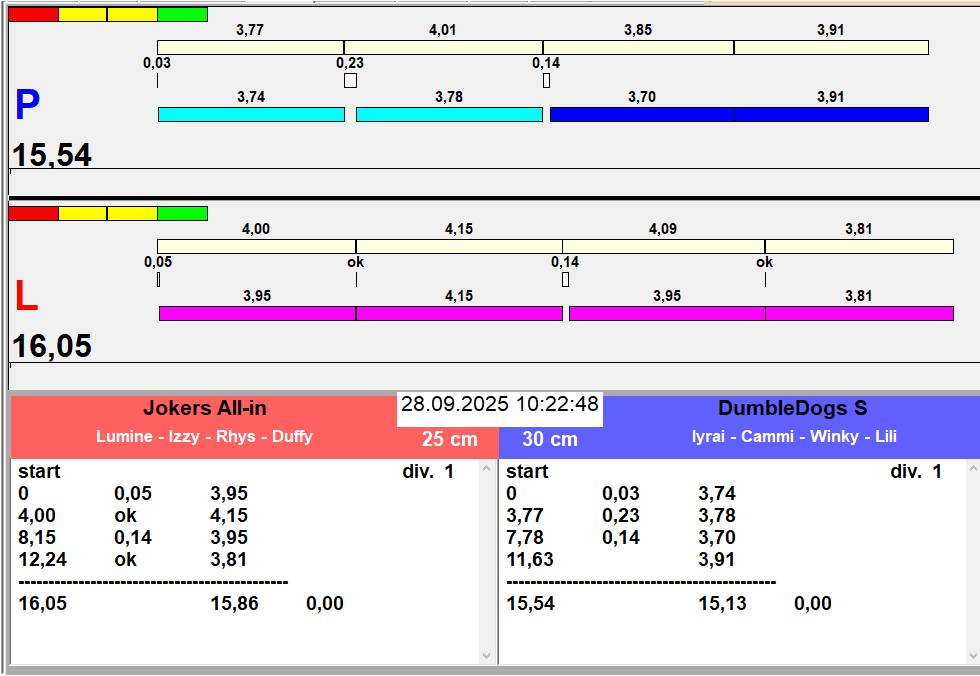This screenshot has width=980, height=676.
Task: Click the 0,05 start marker in lane L
Action: click(159, 279)
